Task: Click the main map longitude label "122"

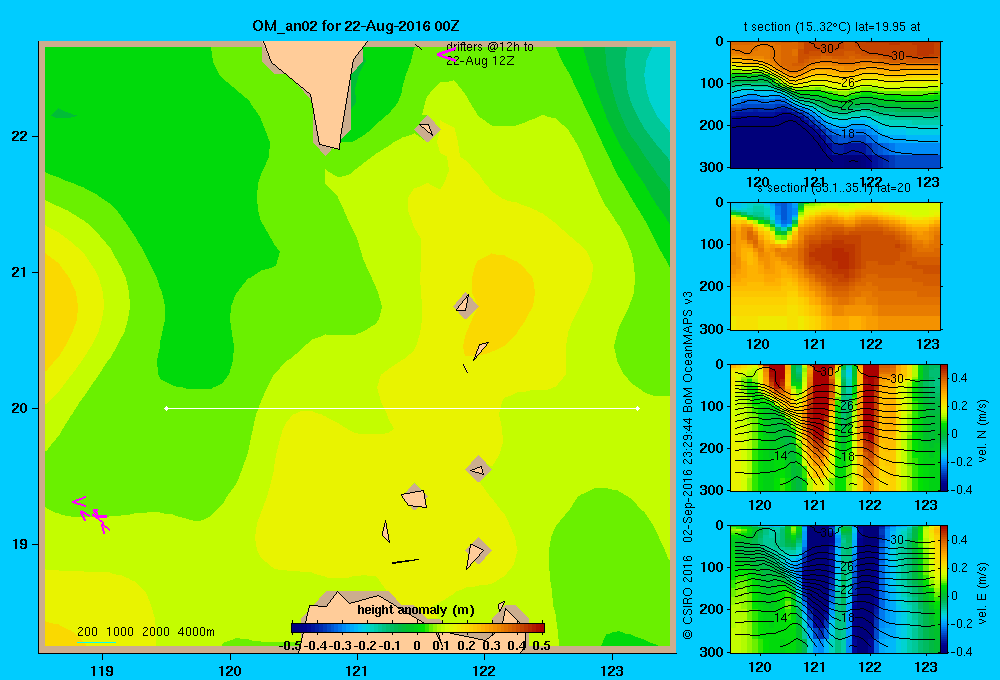Action: point(484,671)
